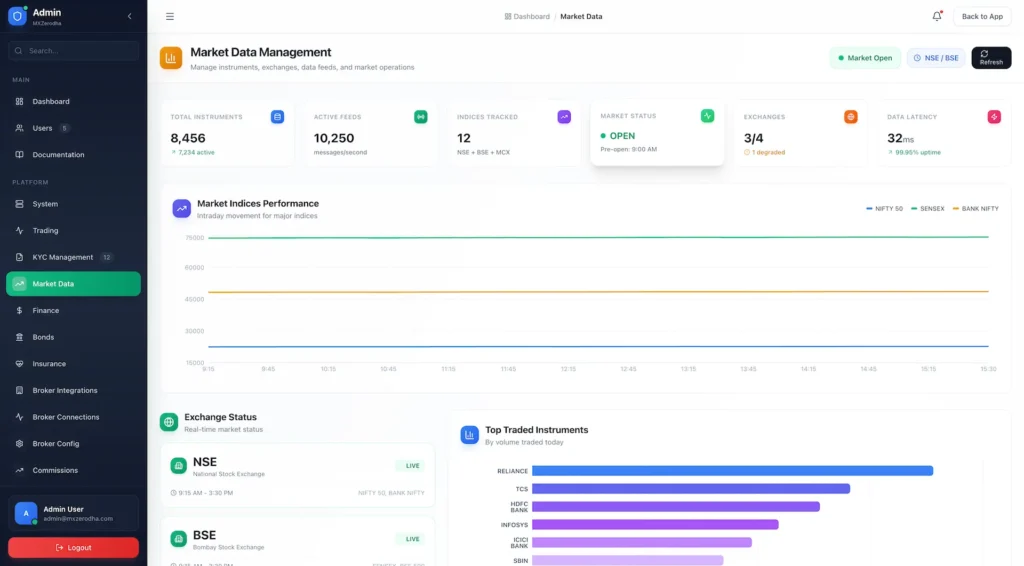
Task: Click the Refresh button
Action: point(991,57)
